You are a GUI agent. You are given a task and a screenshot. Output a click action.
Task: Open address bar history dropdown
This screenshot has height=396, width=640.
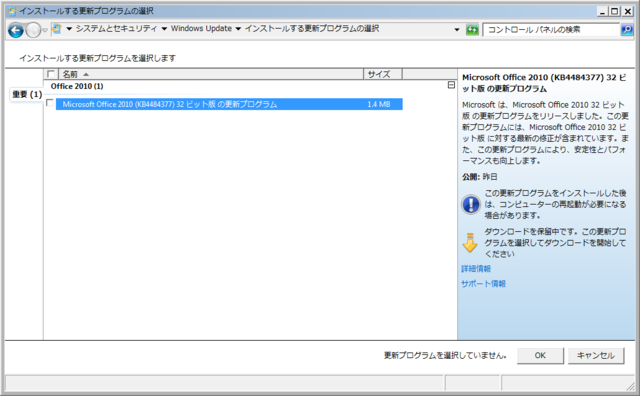457,30
